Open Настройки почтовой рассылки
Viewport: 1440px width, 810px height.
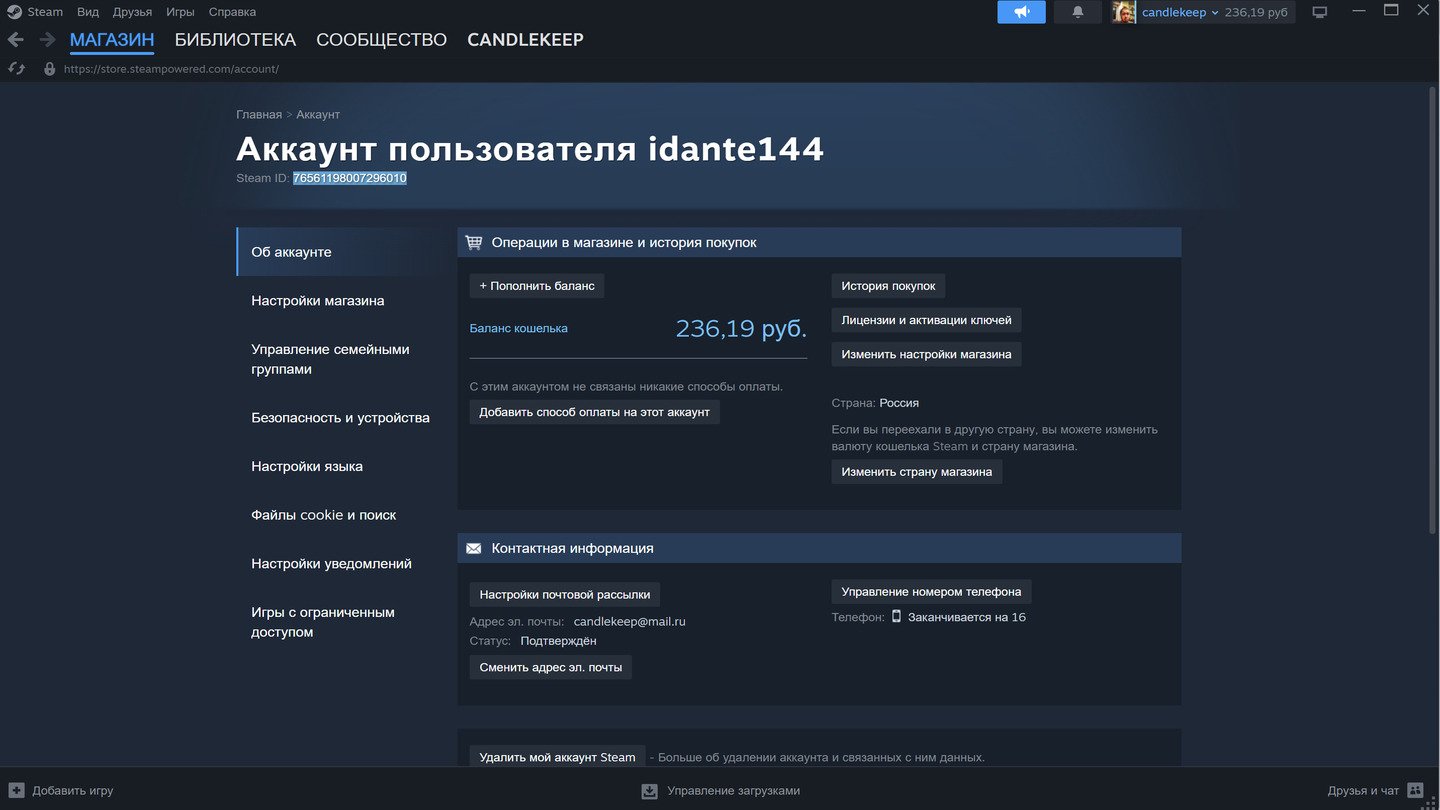pyautogui.click(x=565, y=594)
